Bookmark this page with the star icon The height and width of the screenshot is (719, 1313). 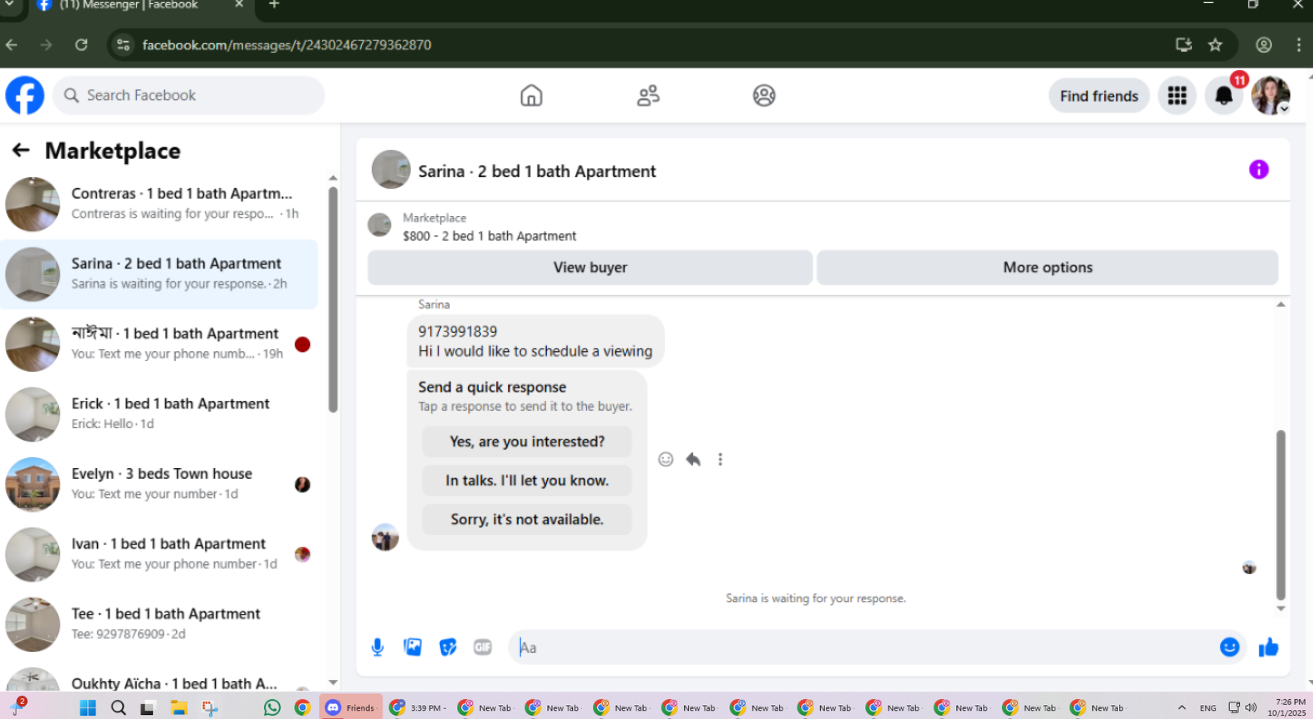point(1215,45)
